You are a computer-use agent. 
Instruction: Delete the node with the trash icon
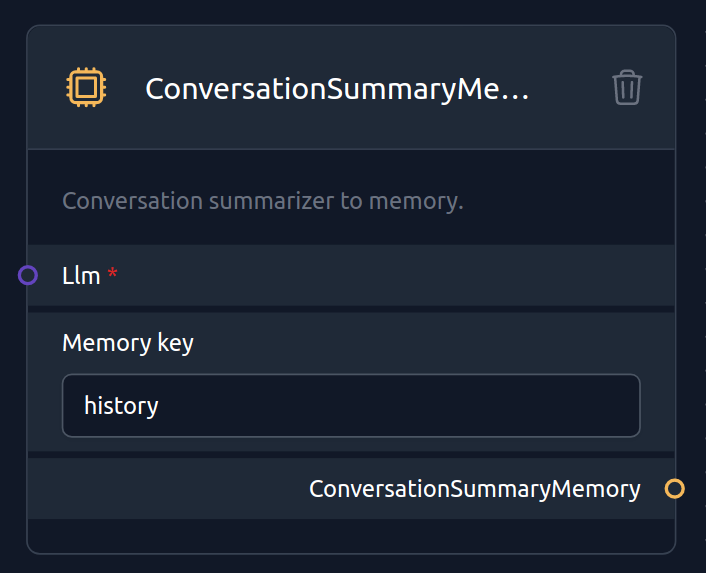[627, 87]
